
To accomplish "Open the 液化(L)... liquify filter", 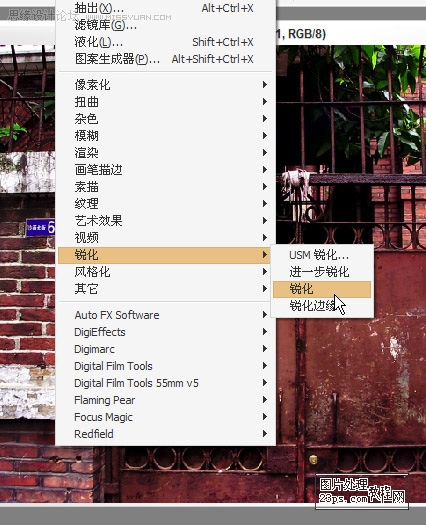I will (166, 42).
